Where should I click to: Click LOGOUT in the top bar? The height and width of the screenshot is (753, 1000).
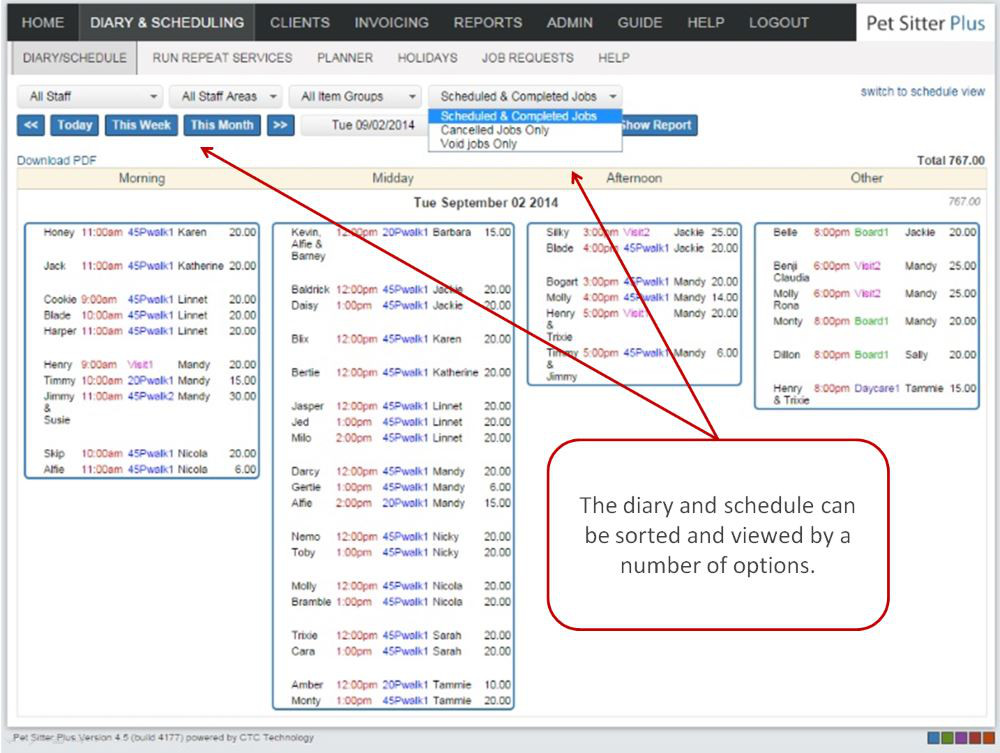(x=779, y=22)
